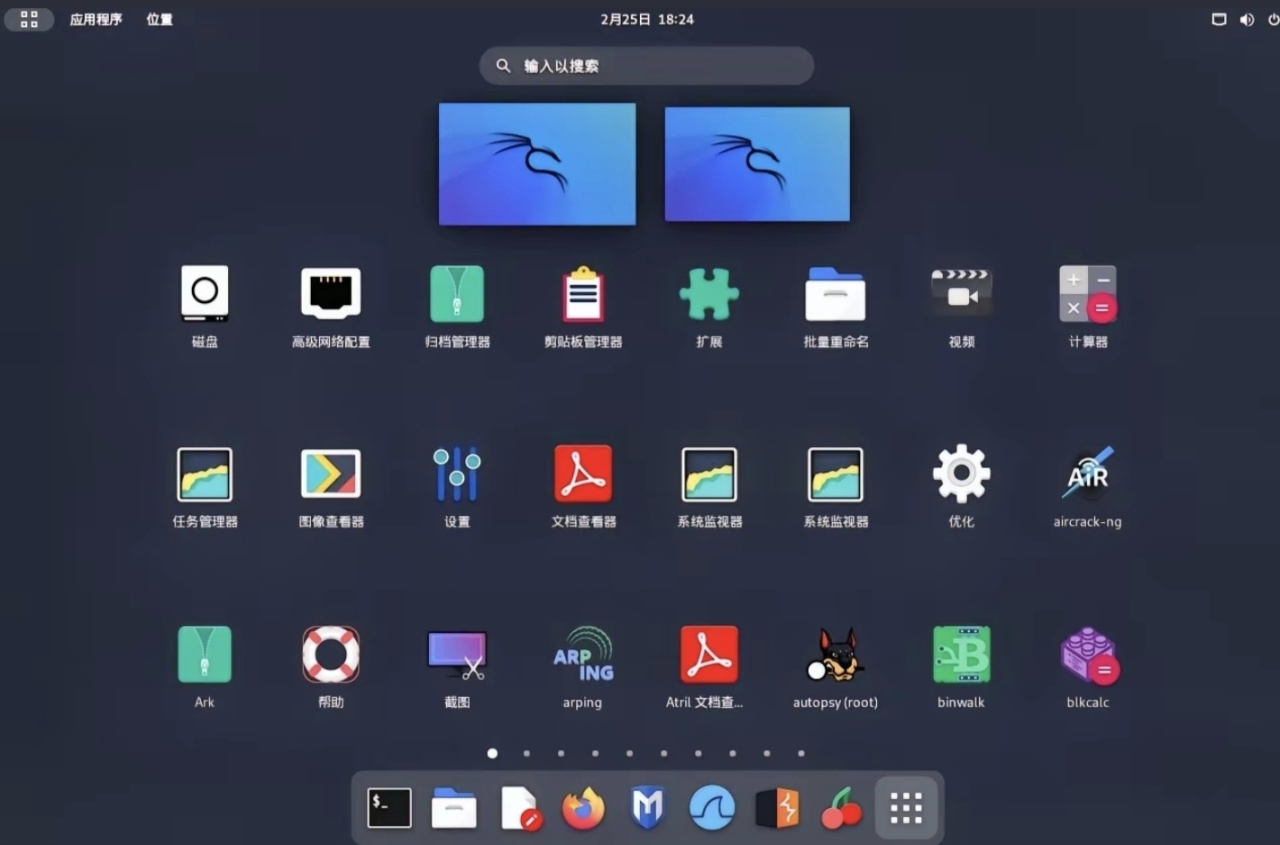
Task: Launch 剪贴板管理器 clipboard manager
Action: [583, 294]
